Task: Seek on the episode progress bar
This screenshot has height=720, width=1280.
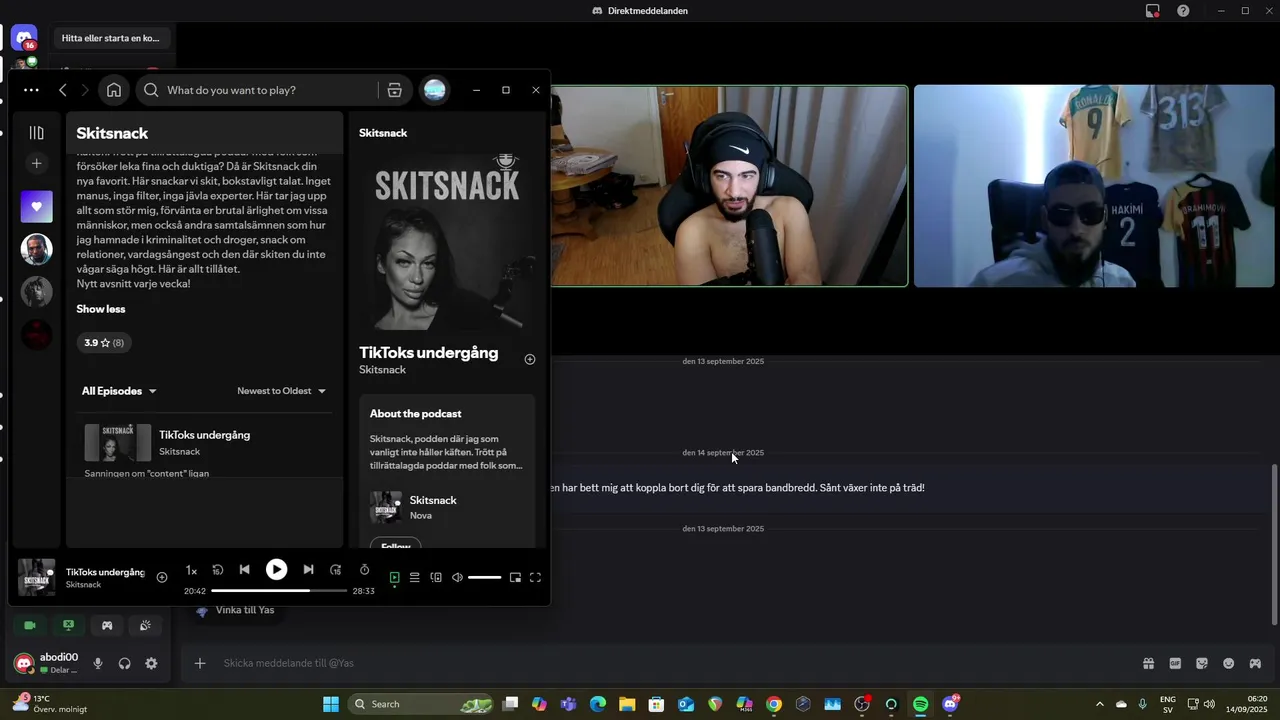Action: pos(279,591)
